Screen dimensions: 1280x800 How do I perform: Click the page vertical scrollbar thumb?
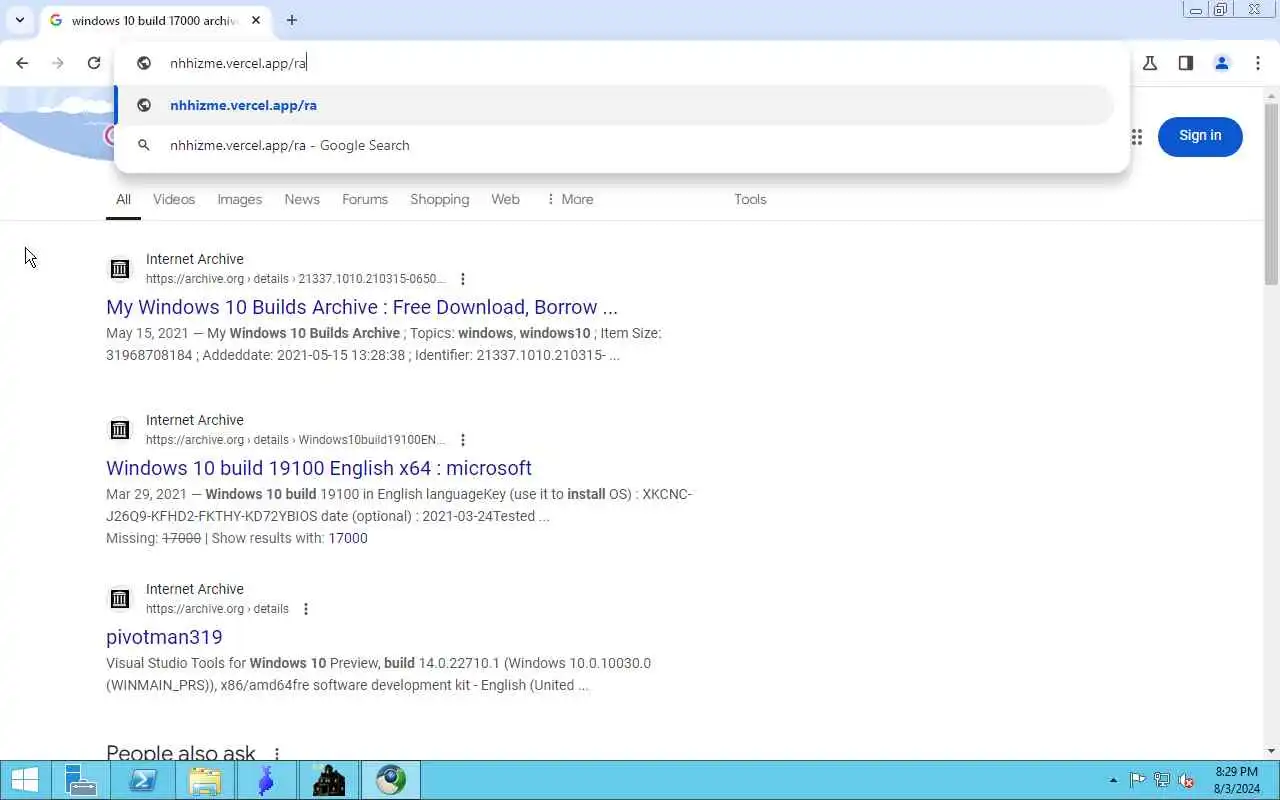[x=1272, y=194]
